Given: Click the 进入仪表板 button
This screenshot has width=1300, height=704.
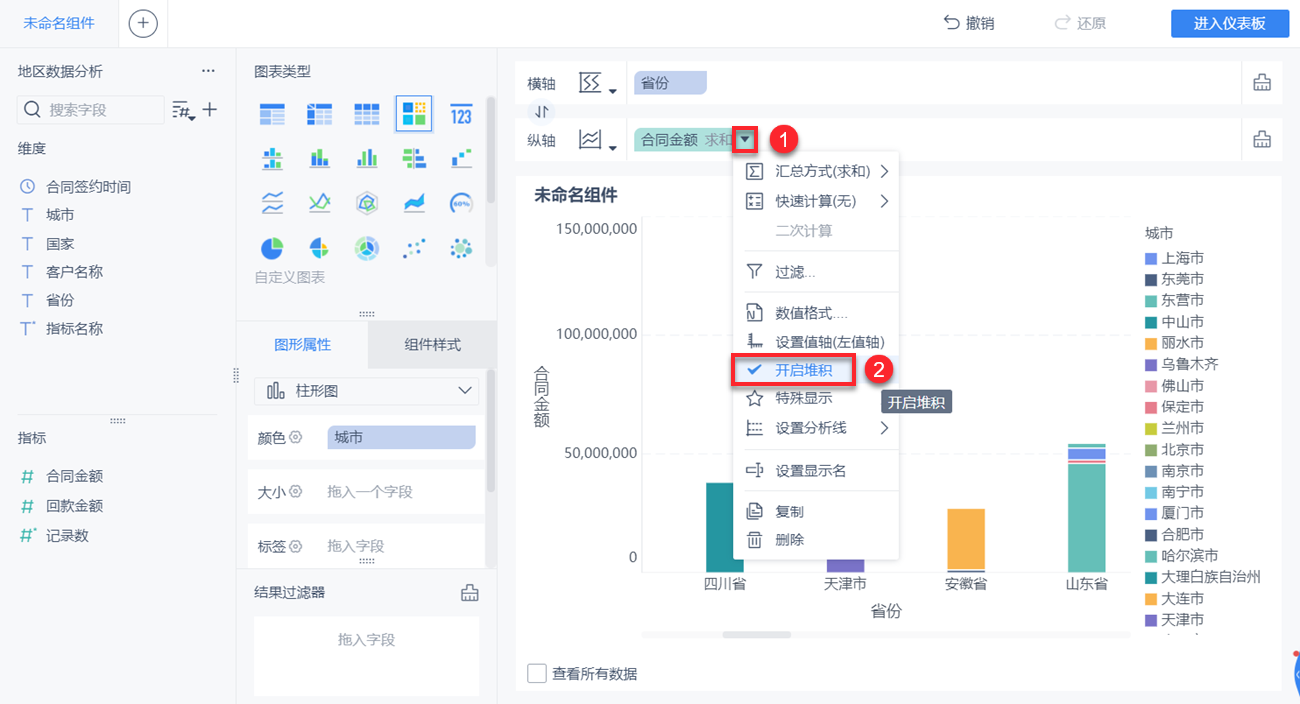Looking at the screenshot, I should click(x=1229, y=24).
